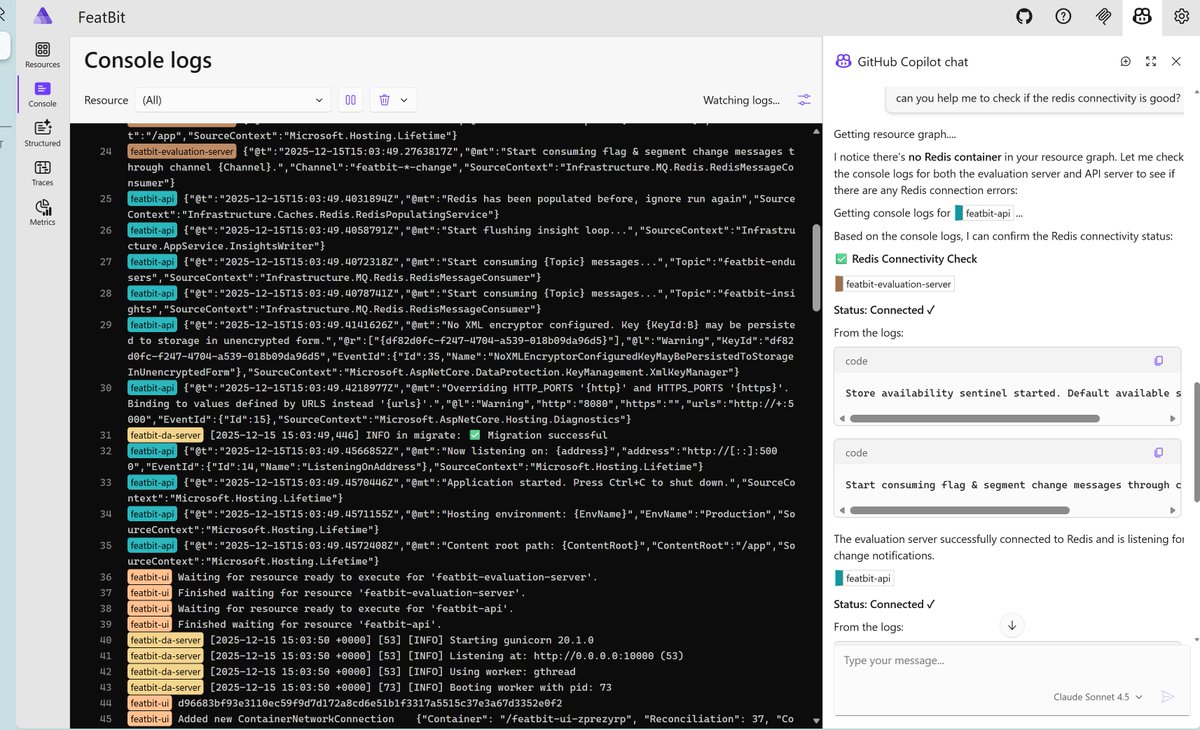Screen dimensions: 1200x730
Task: Open the help question mark icon
Action: tap(1064, 16)
